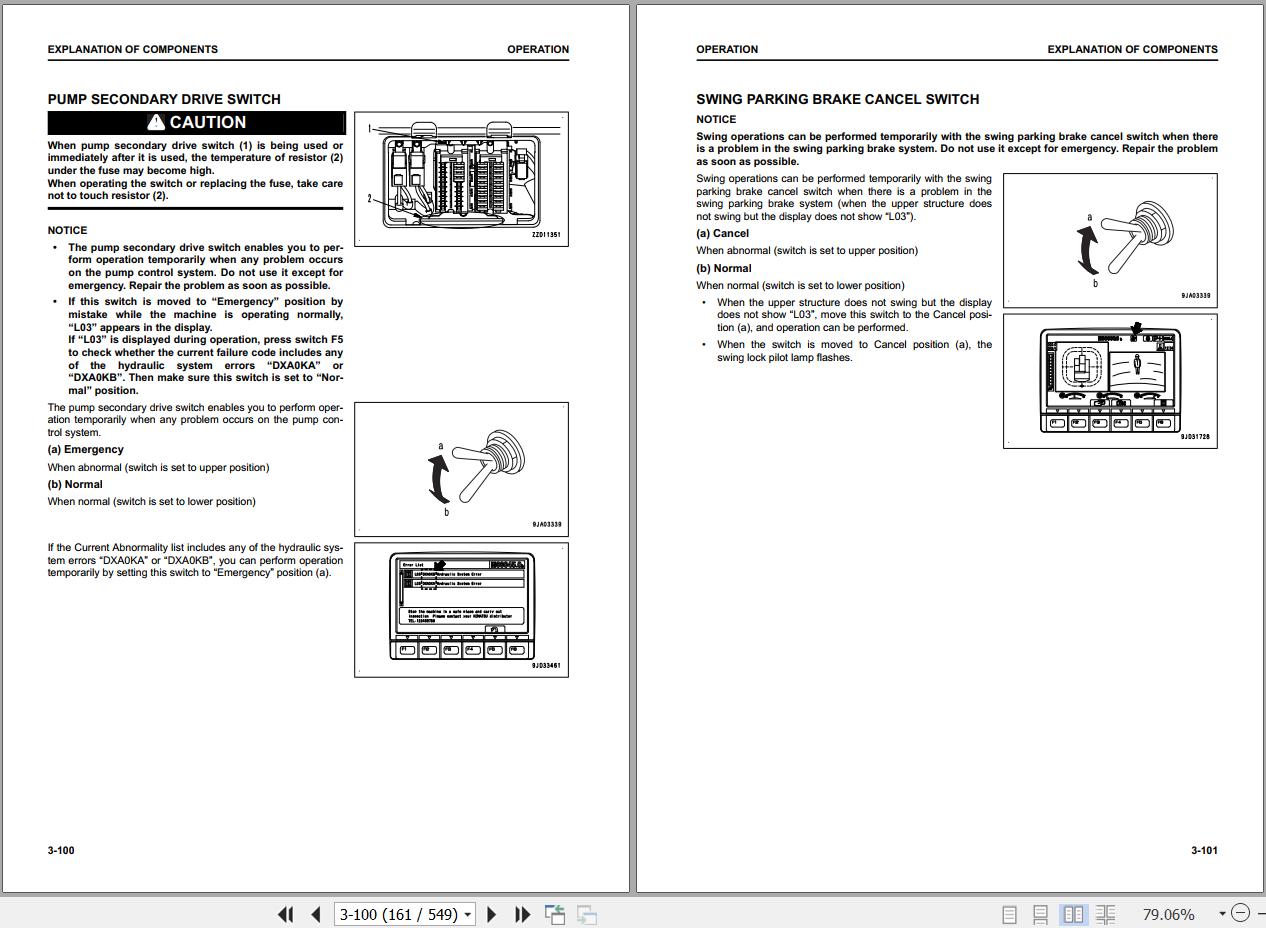Click the monitor display image 9JD31728
This screenshot has width=1266, height=928.
[x=1110, y=381]
